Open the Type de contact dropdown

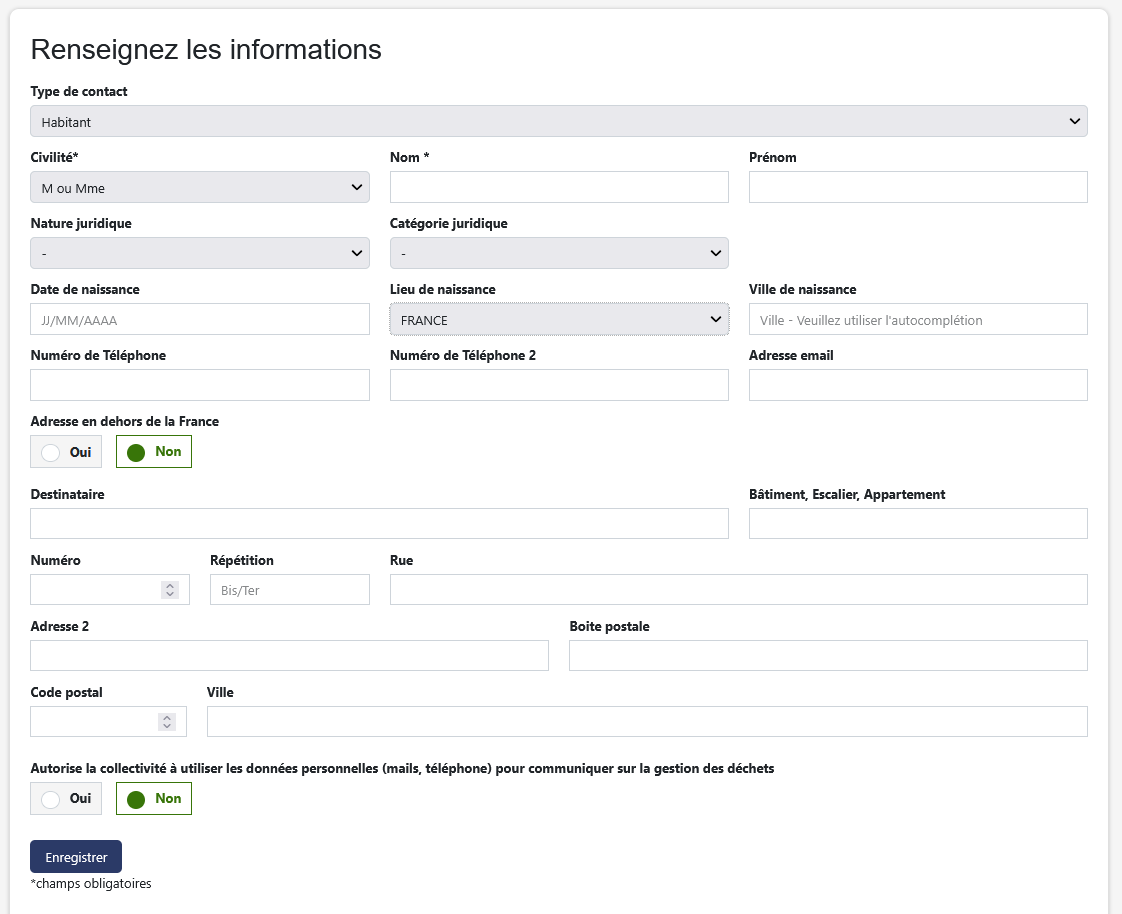[x=558, y=121]
